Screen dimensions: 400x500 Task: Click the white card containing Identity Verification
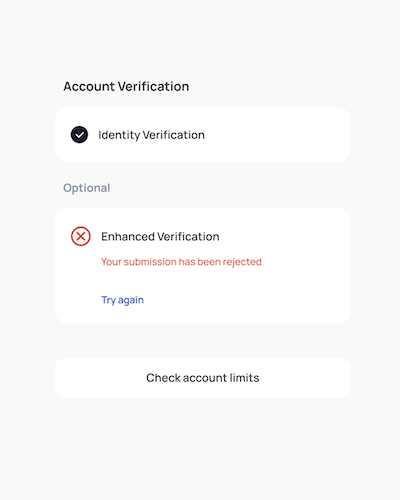point(203,135)
